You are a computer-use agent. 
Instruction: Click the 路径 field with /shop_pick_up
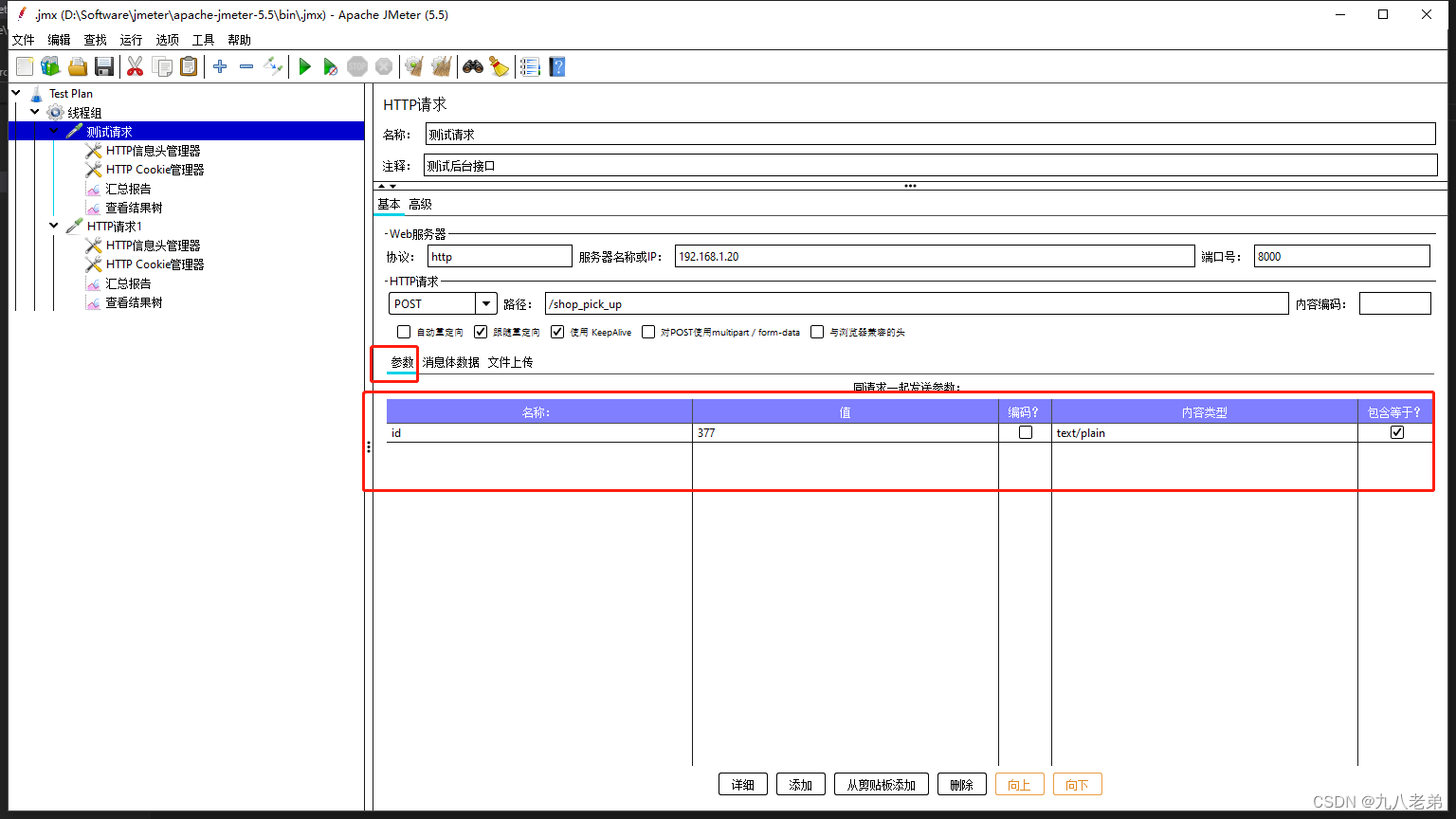click(x=917, y=303)
